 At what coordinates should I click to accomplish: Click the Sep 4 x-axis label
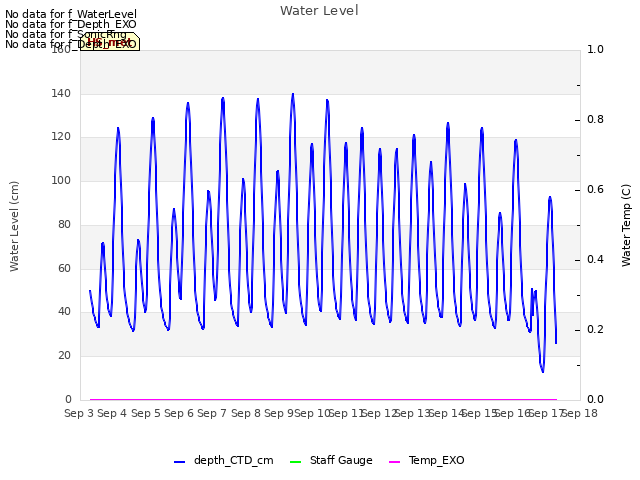pyautogui.click(x=112, y=413)
